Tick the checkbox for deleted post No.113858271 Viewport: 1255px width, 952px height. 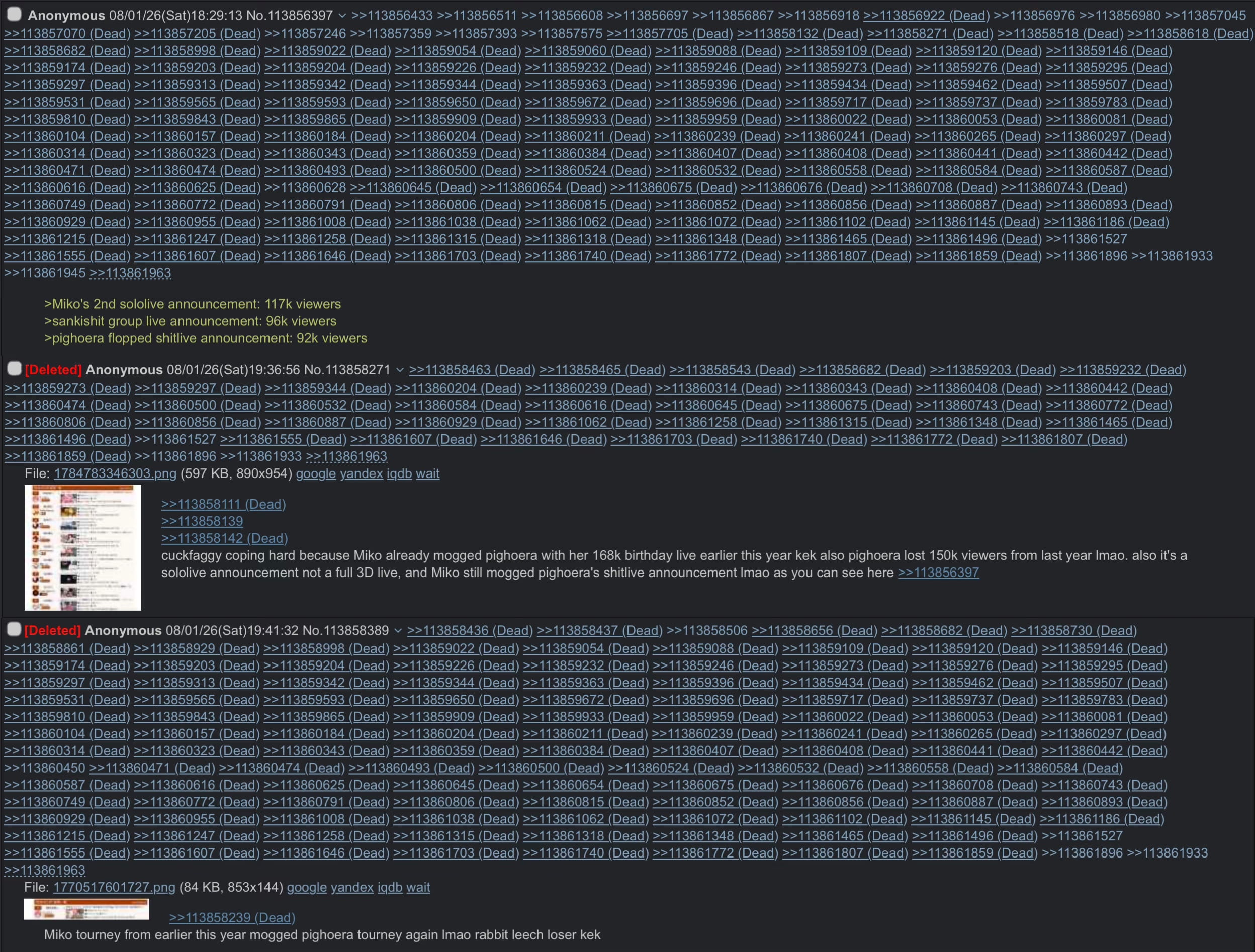click(14, 369)
